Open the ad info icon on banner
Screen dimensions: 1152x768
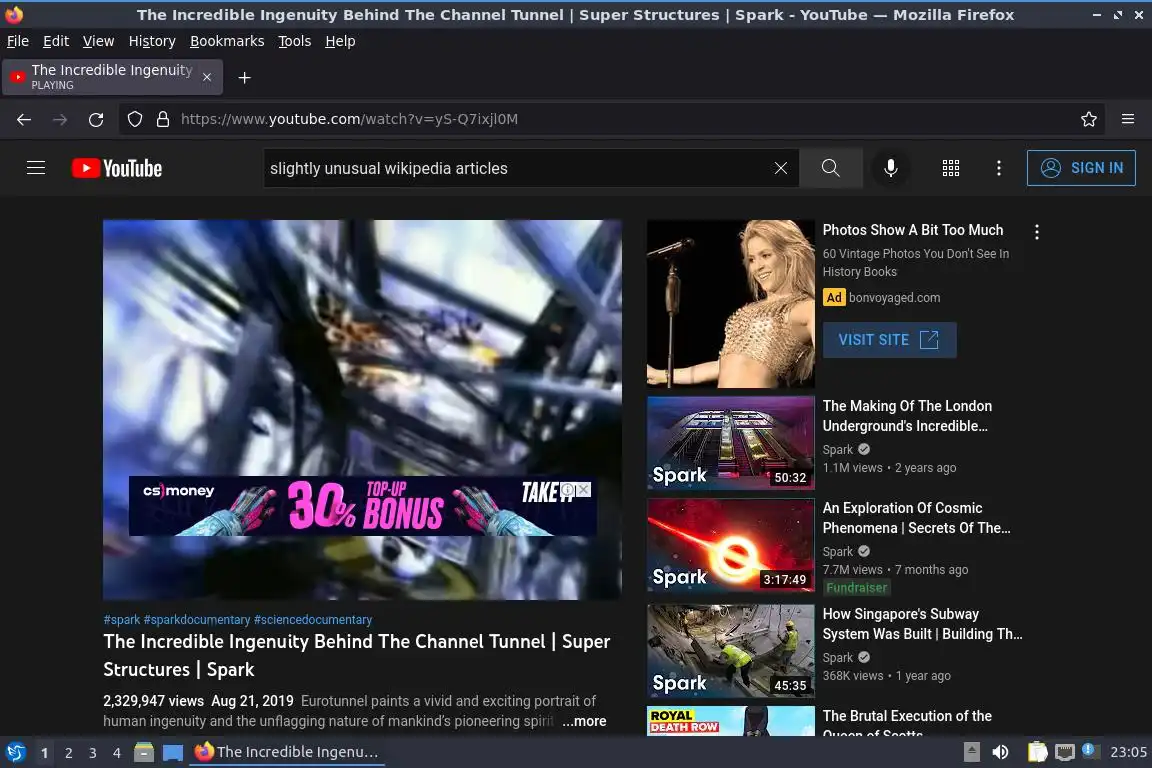(567, 489)
